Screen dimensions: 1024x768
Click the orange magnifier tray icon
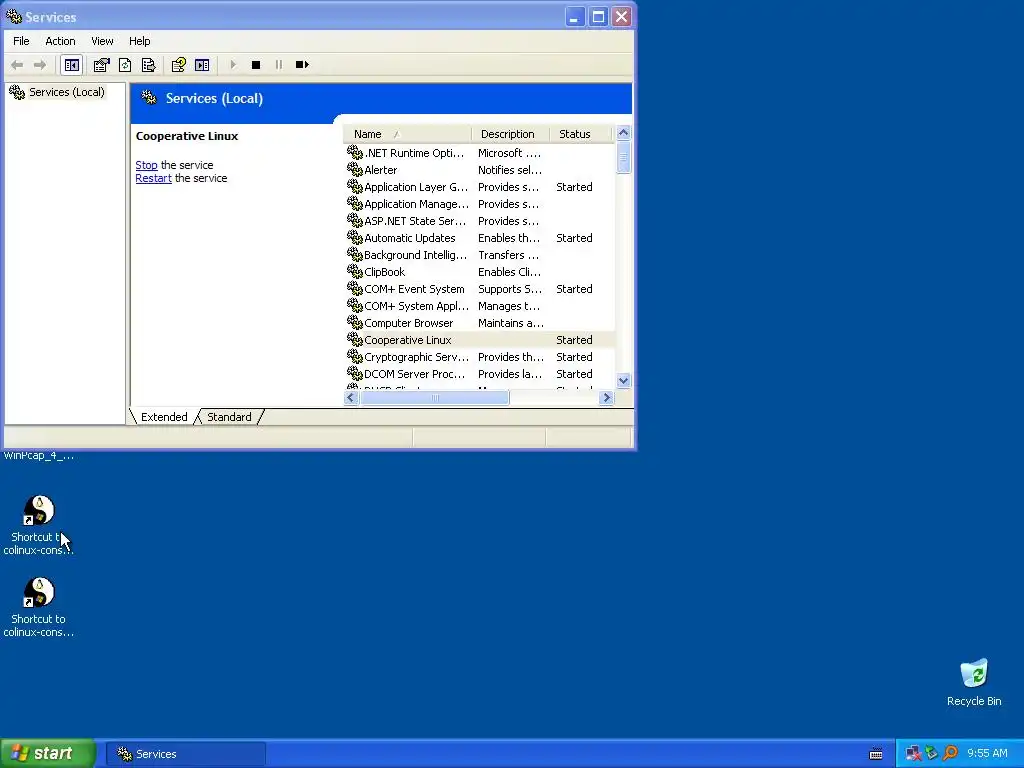pyautogui.click(x=950, y=754)
